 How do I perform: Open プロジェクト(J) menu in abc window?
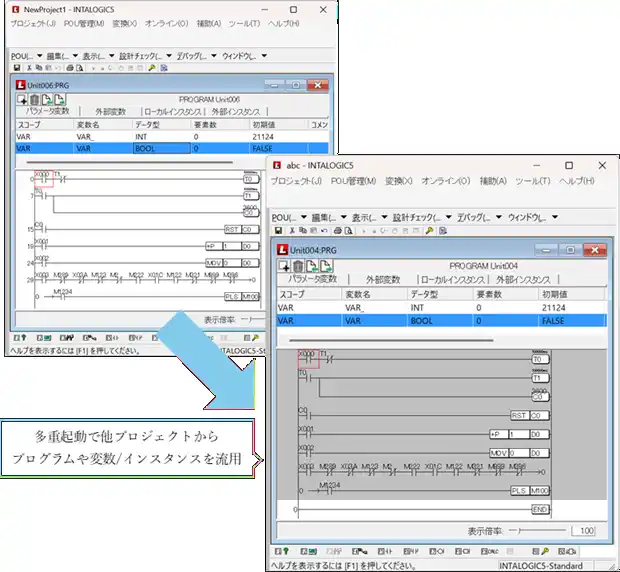click(296, 181)
